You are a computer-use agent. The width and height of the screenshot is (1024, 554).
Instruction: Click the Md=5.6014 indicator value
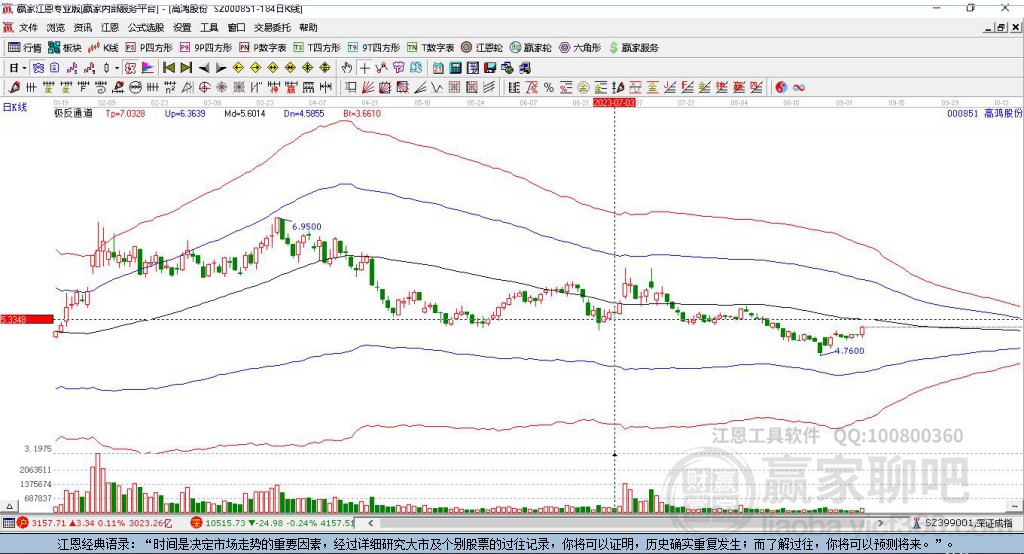pos(245,113)
